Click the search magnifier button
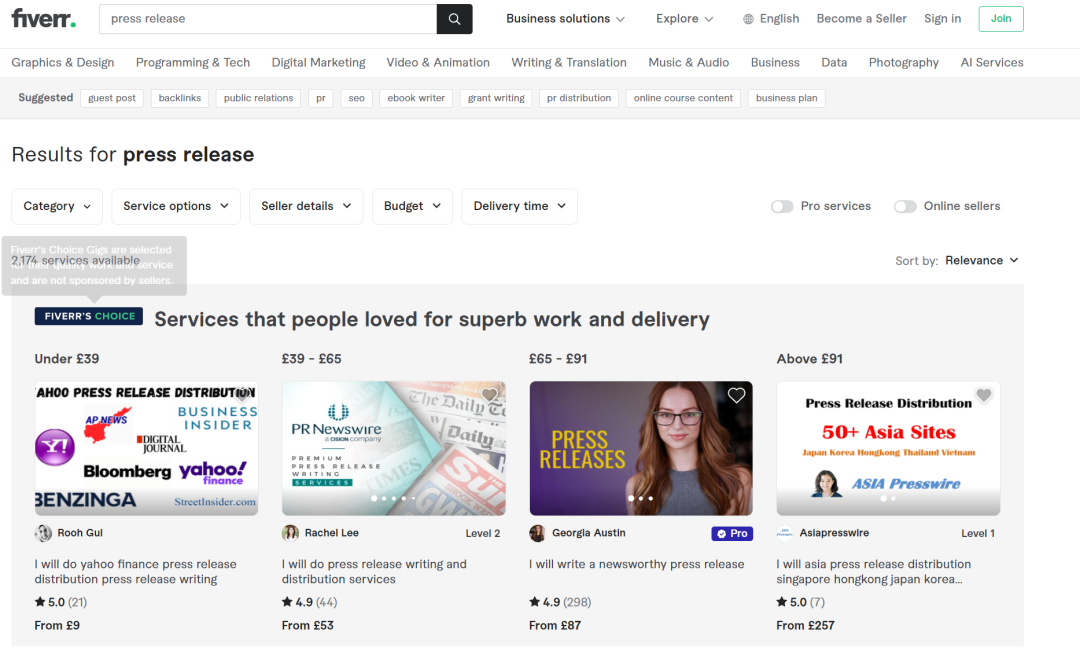Image resolution: width=1080 pixels, height=655 pixels. (x=455, y=19)
